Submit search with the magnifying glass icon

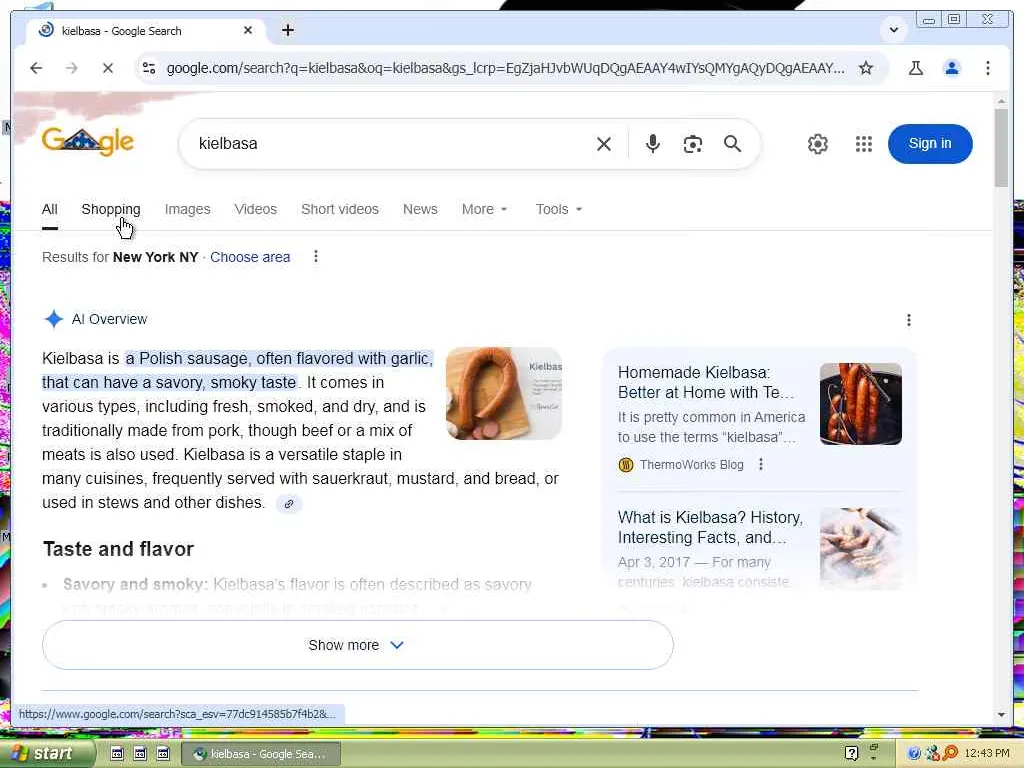(733, 144)
